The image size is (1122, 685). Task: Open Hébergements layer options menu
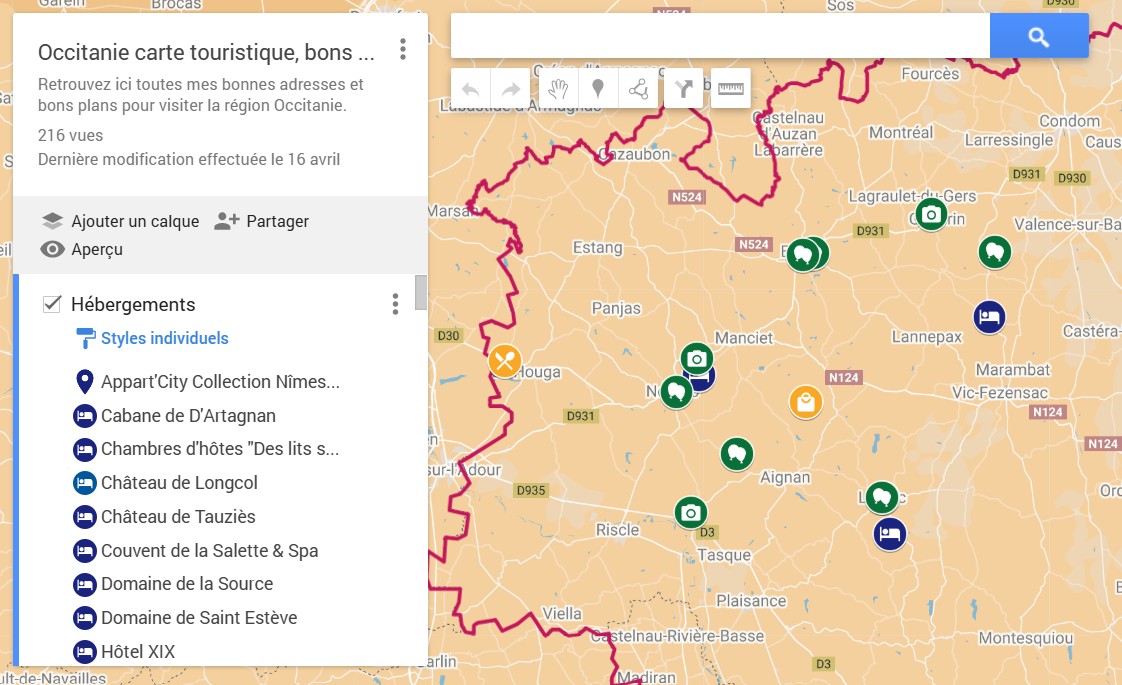[x=395, y=304]
